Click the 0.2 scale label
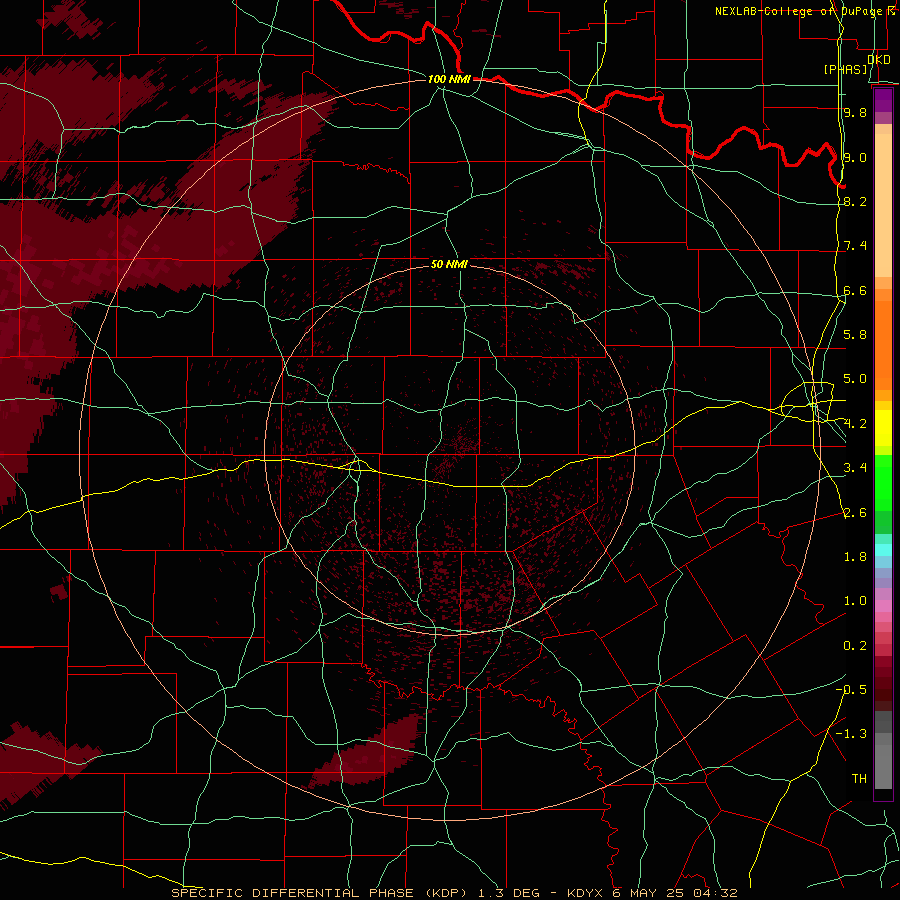Viewport: 900px width, 900px height. 855,646
